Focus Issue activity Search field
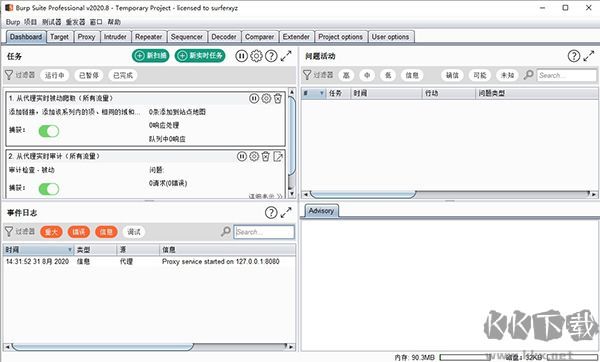The image size is (600, 362). coord(567,75)
